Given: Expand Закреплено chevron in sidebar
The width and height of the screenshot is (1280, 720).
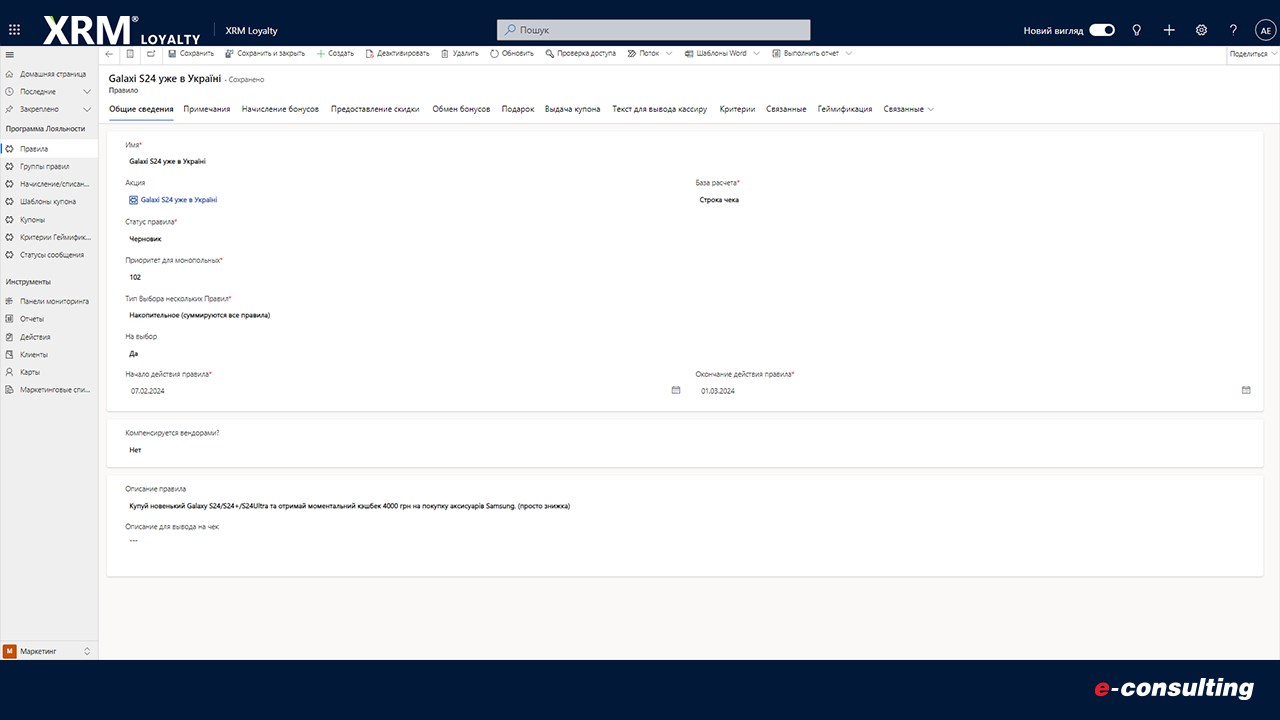Looking at the screenshot, I should pyautogui.click(x=87, y=109).
